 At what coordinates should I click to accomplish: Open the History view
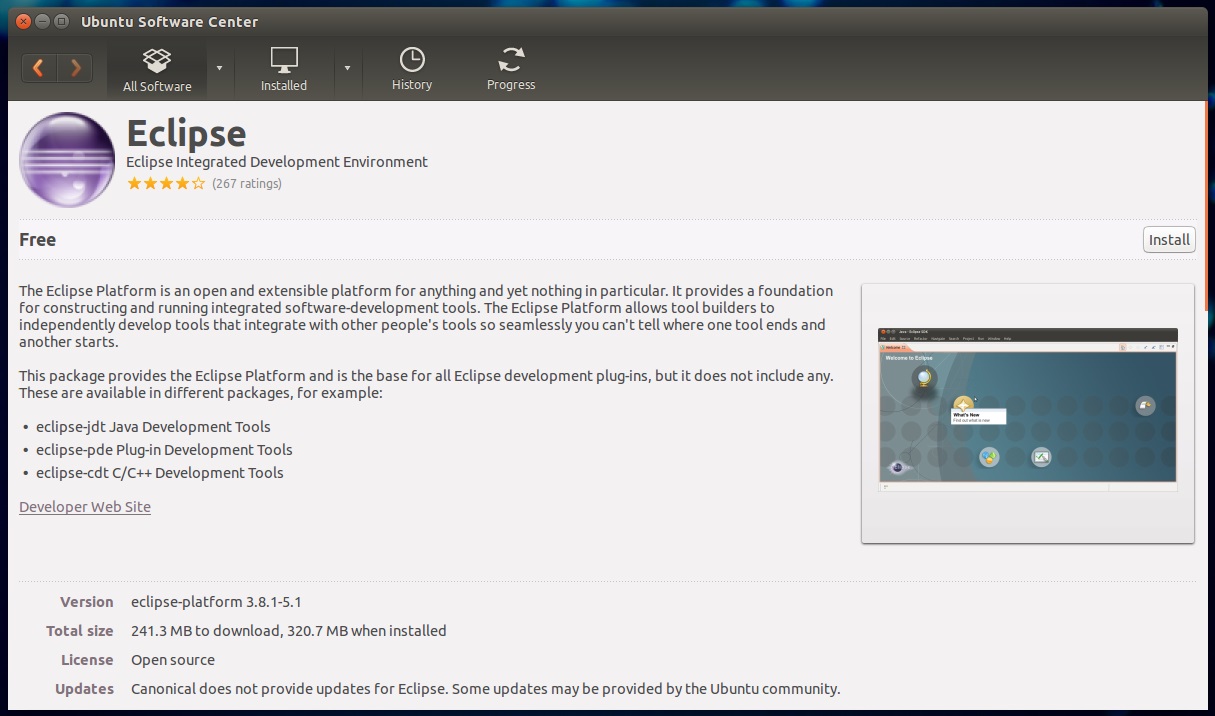pos(411,68)
